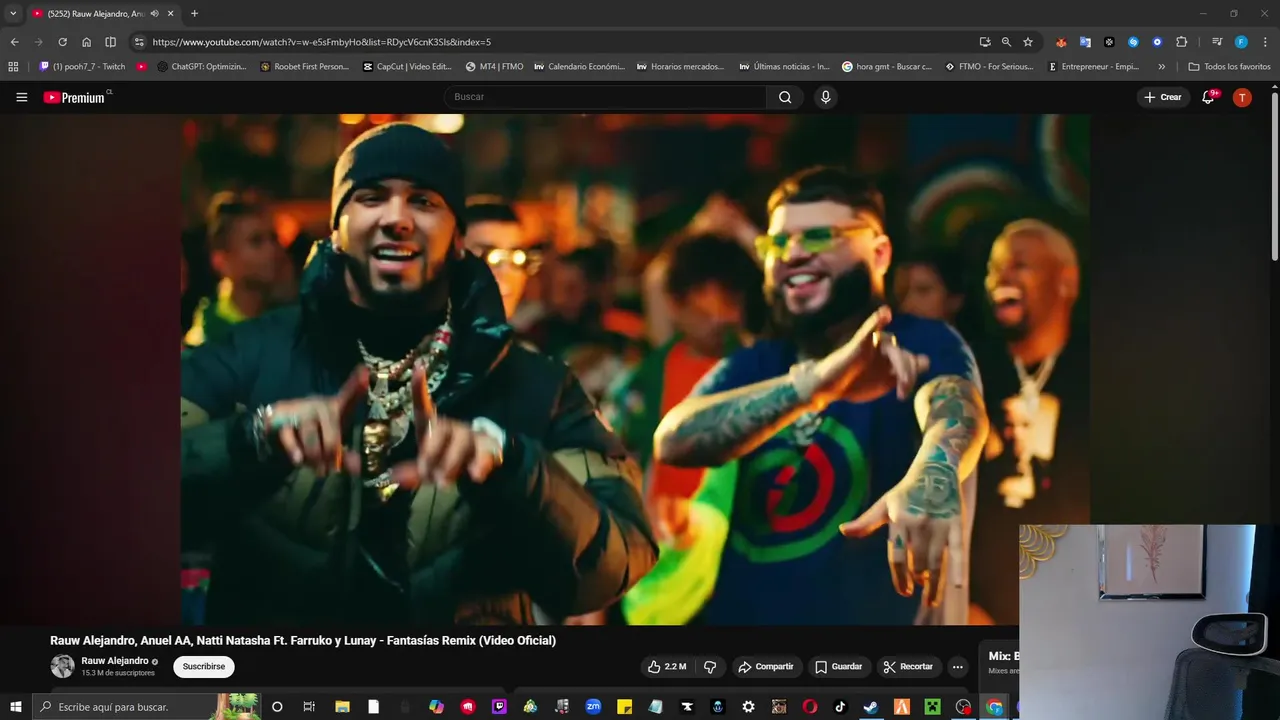Screen dimensions: 1280x720
Task: Open zoom magnifier in address bar
Action: pos(1006,42)
